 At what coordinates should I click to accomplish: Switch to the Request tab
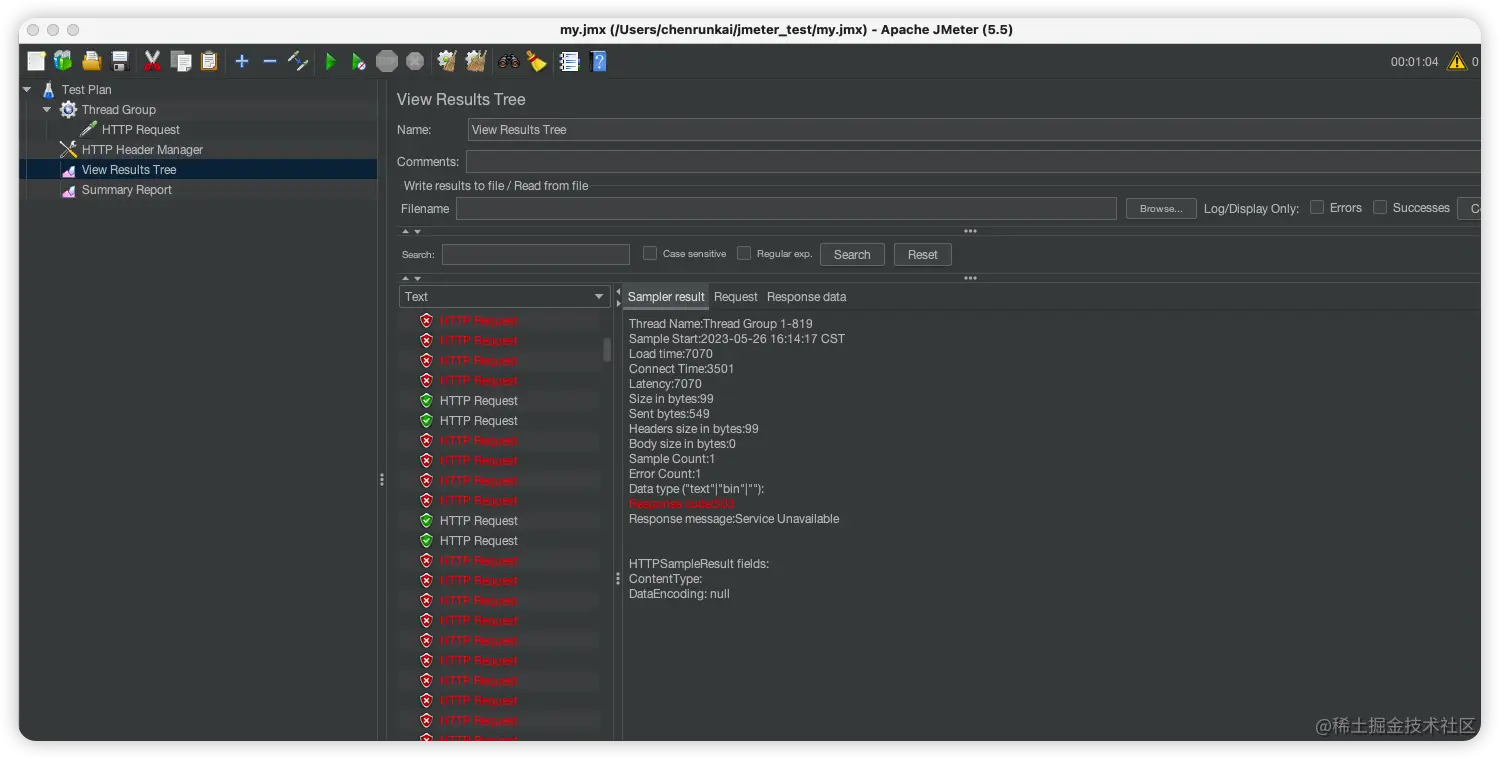tap(736, 297)
